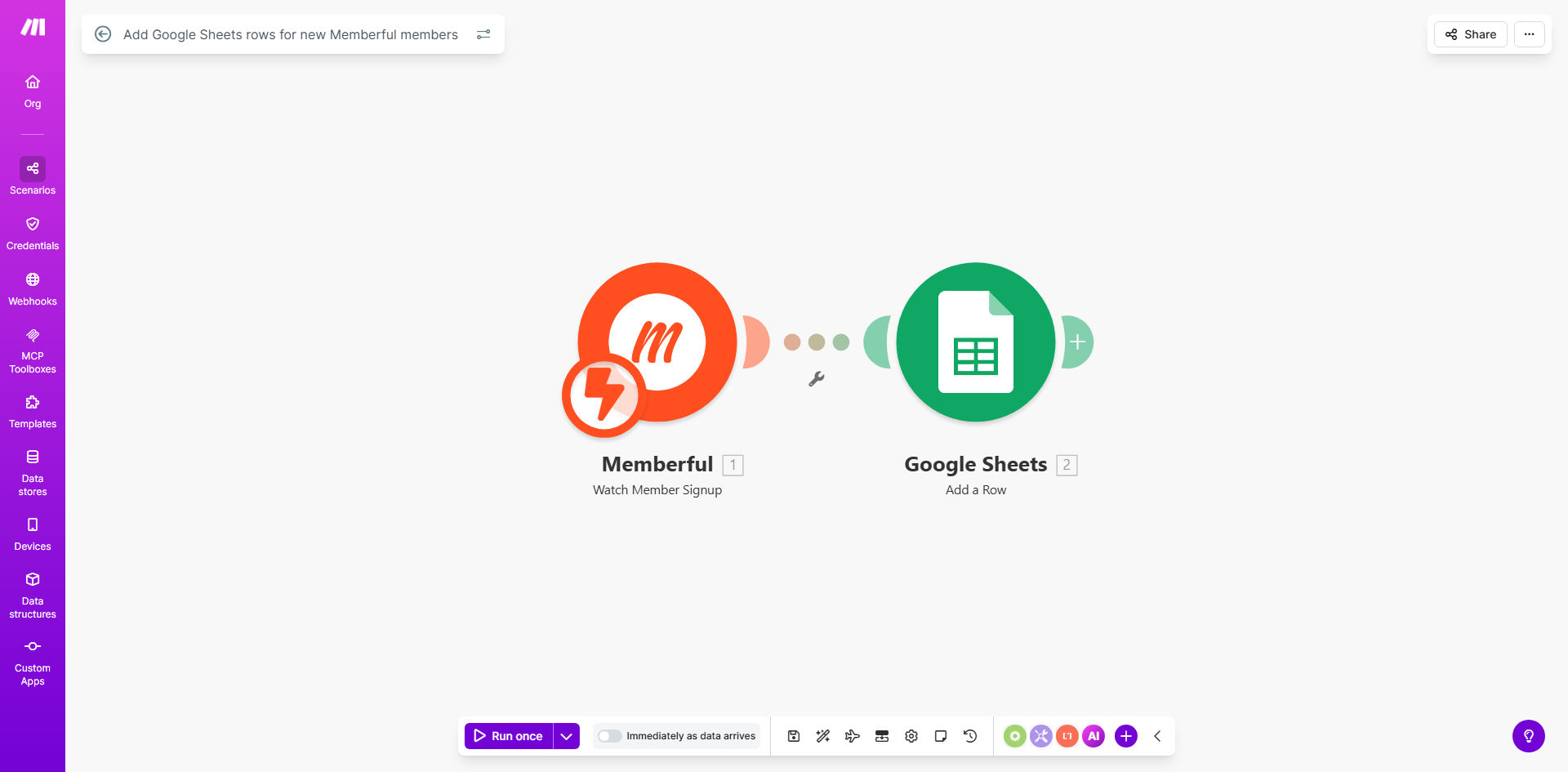
Task: Open the Templates section
Action: click(x=33, y=412)
